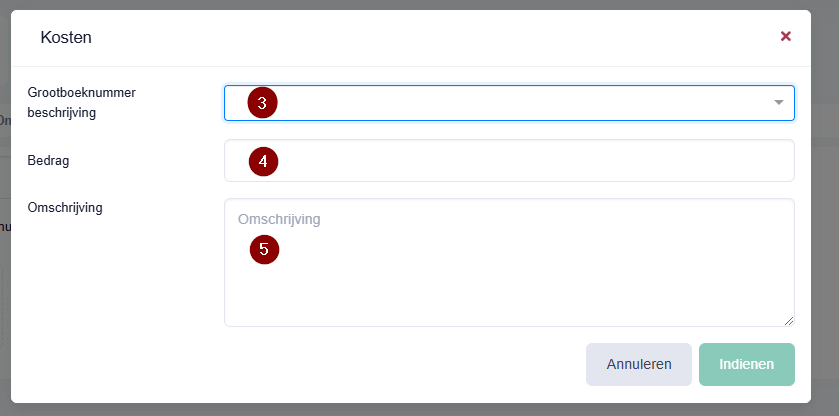The image size is (839, 416).
Task: Click the empty header area beside Kosten
Action: (428, 37)
